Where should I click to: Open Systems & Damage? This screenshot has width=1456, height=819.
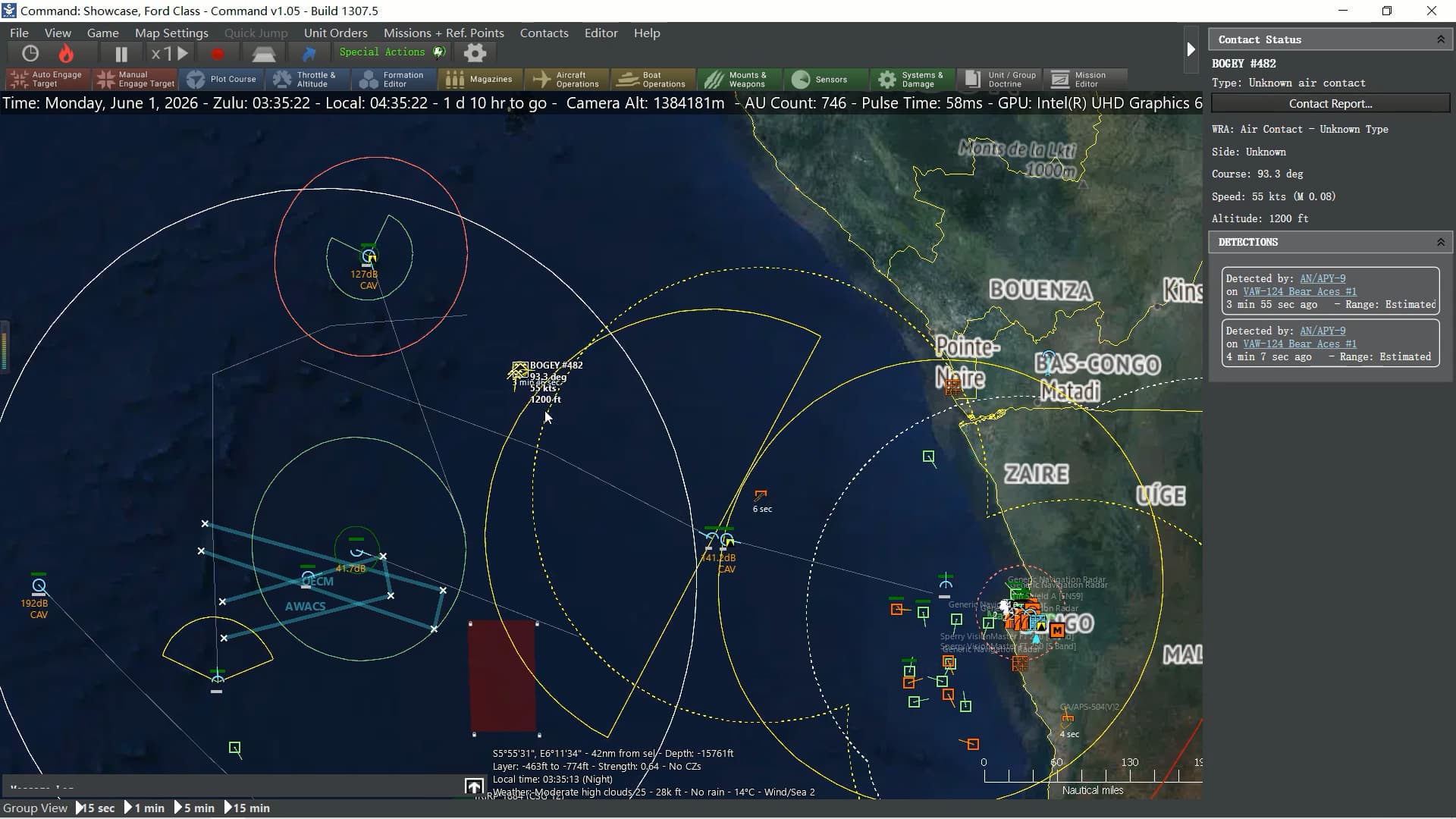[912, 79]
